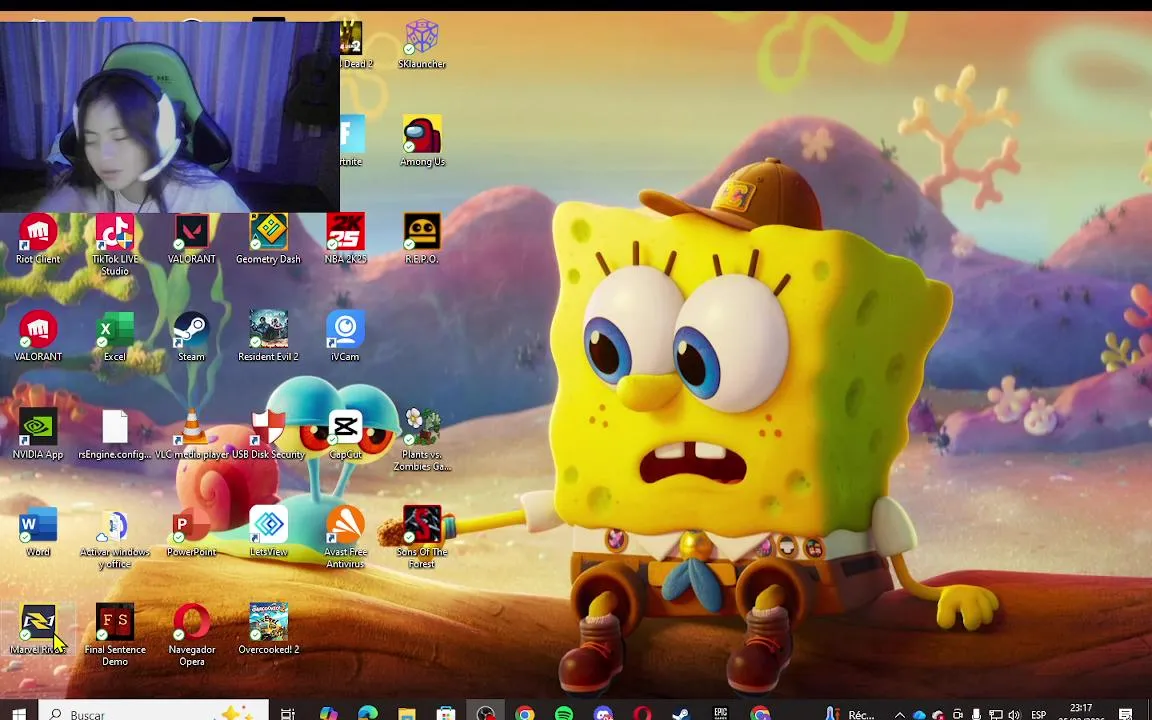Open the Opera icon in the taskbar
Image resolution: width=1152 pixels, height=720 pixels.
point(642,713)
